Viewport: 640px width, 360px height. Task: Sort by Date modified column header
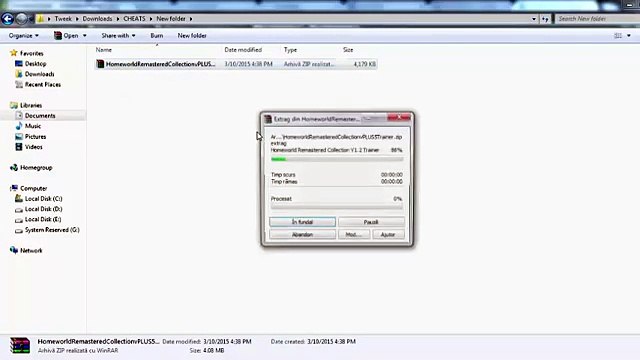243,50
